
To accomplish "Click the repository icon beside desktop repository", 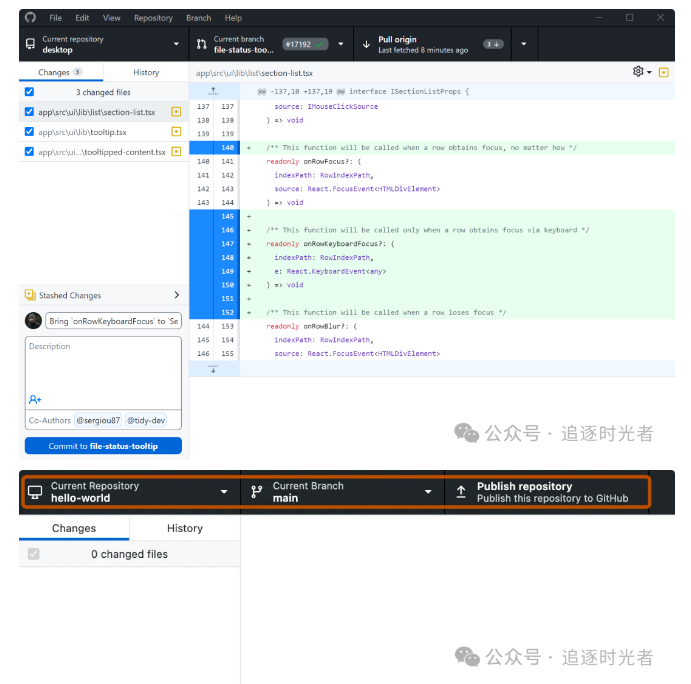I will coord(30,44).
